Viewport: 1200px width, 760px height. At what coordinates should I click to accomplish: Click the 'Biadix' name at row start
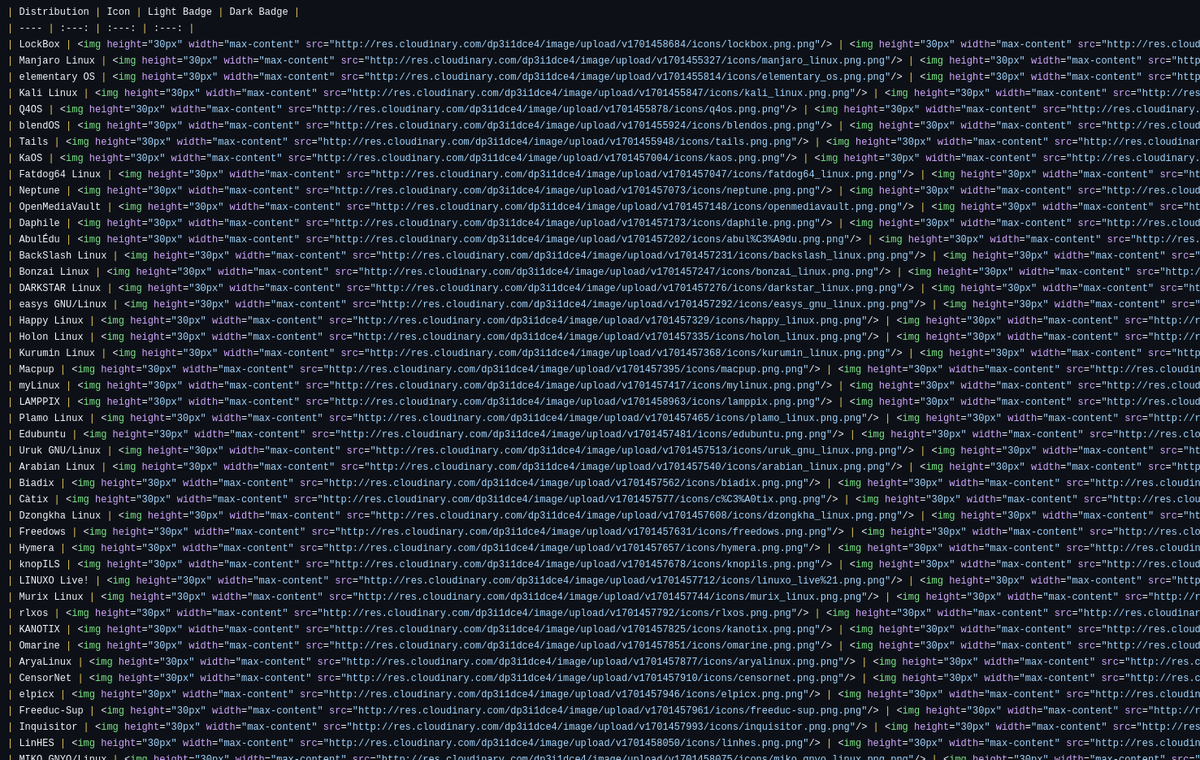36,483
